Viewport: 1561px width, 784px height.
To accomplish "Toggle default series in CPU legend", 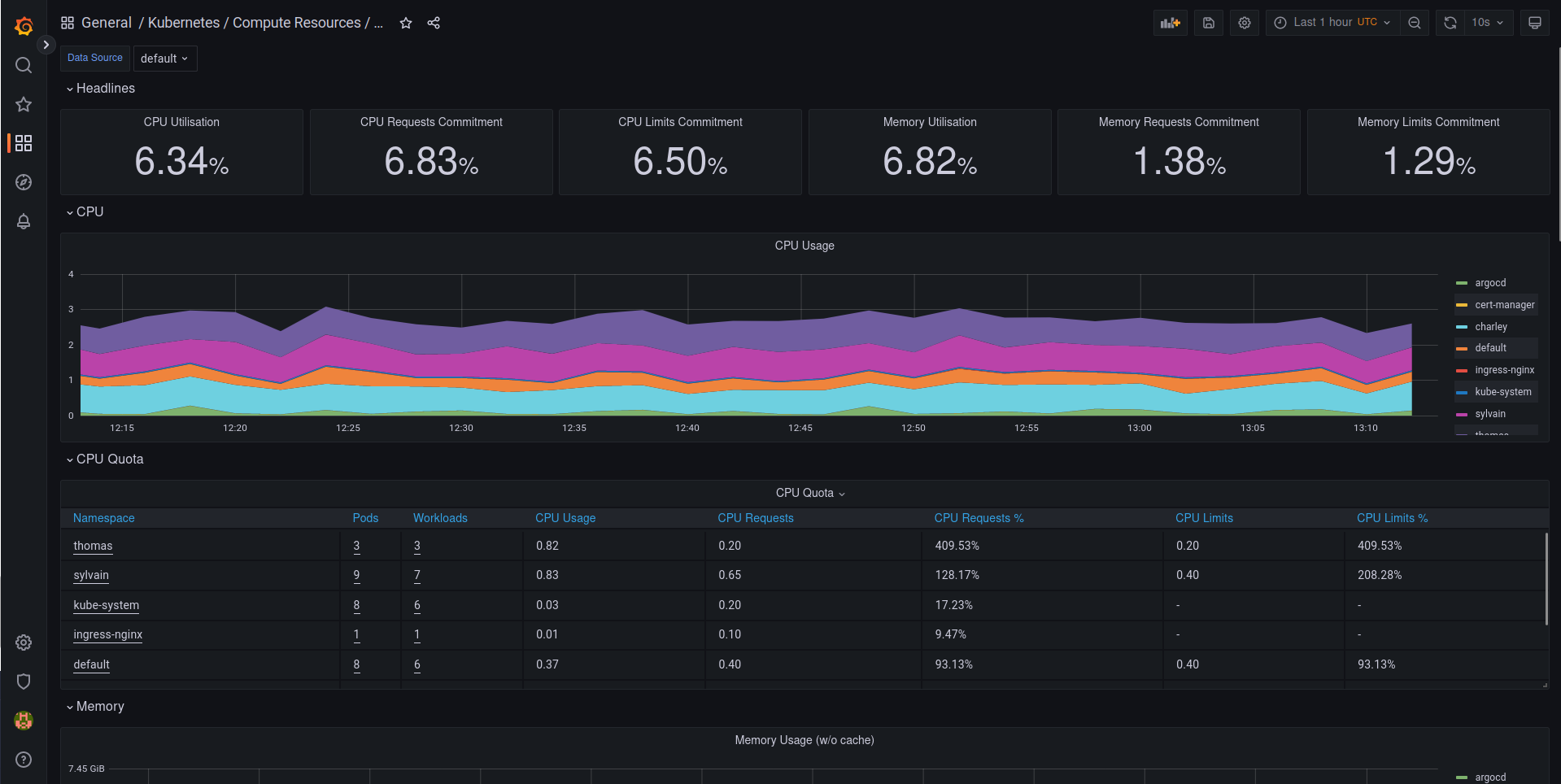I will 1490,348.
